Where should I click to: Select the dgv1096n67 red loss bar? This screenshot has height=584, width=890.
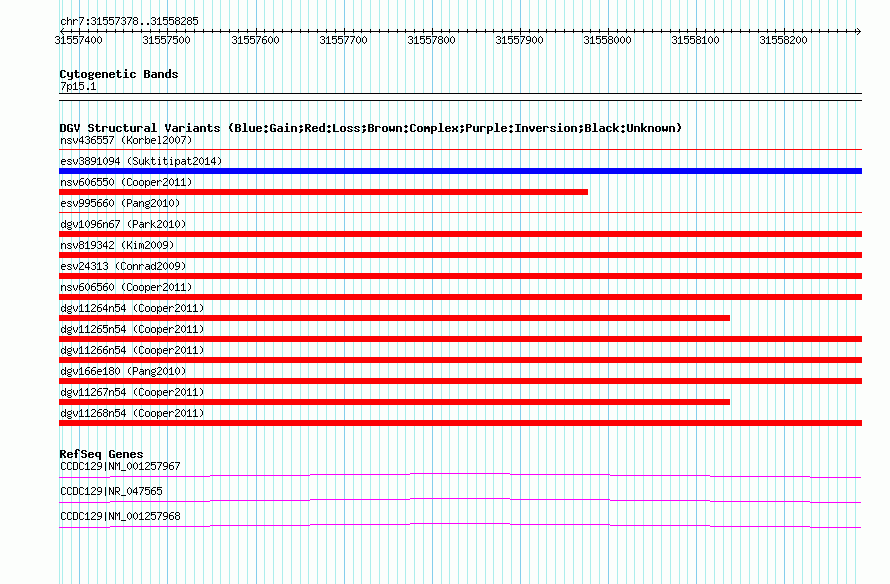[x=460, y=234]
